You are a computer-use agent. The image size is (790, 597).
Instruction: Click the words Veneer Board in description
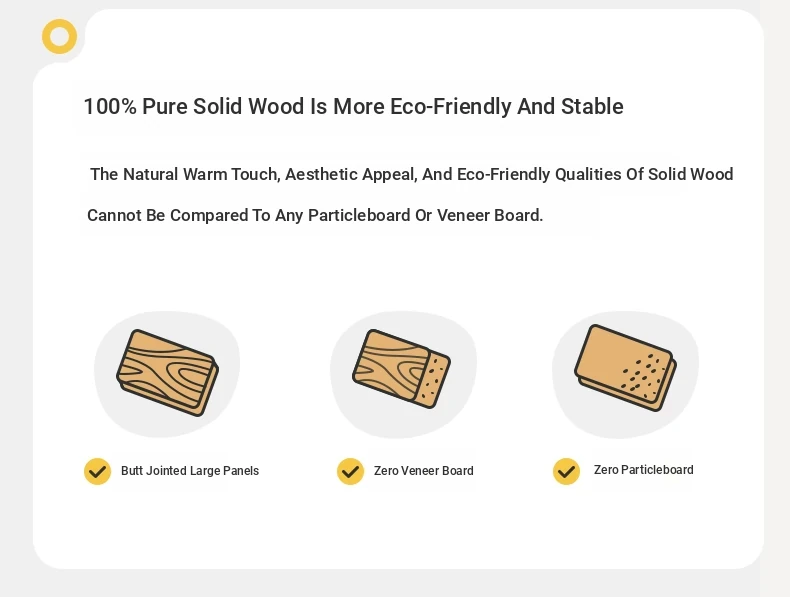tap(490, 216)
